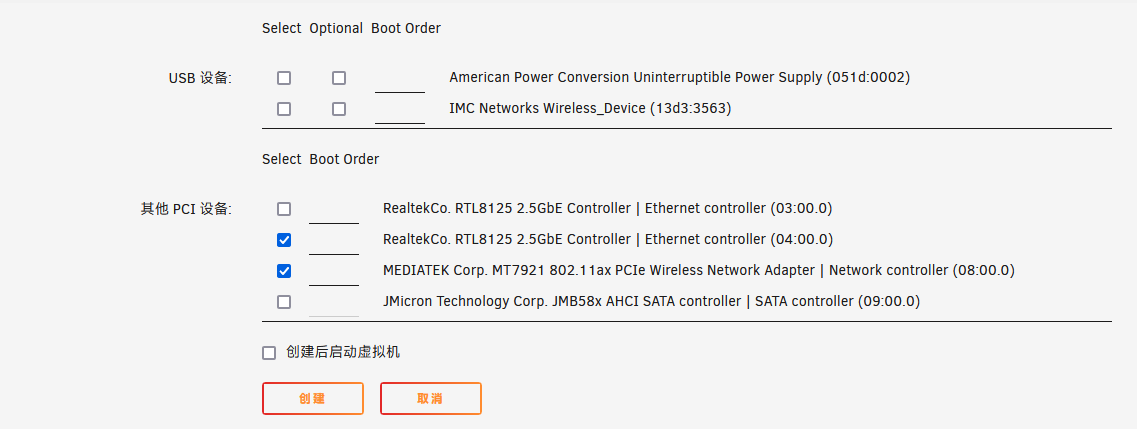Select JMicron JMB58x SATA controller checkbox
Screen dimensions: 1137x429
click(284, 302)
